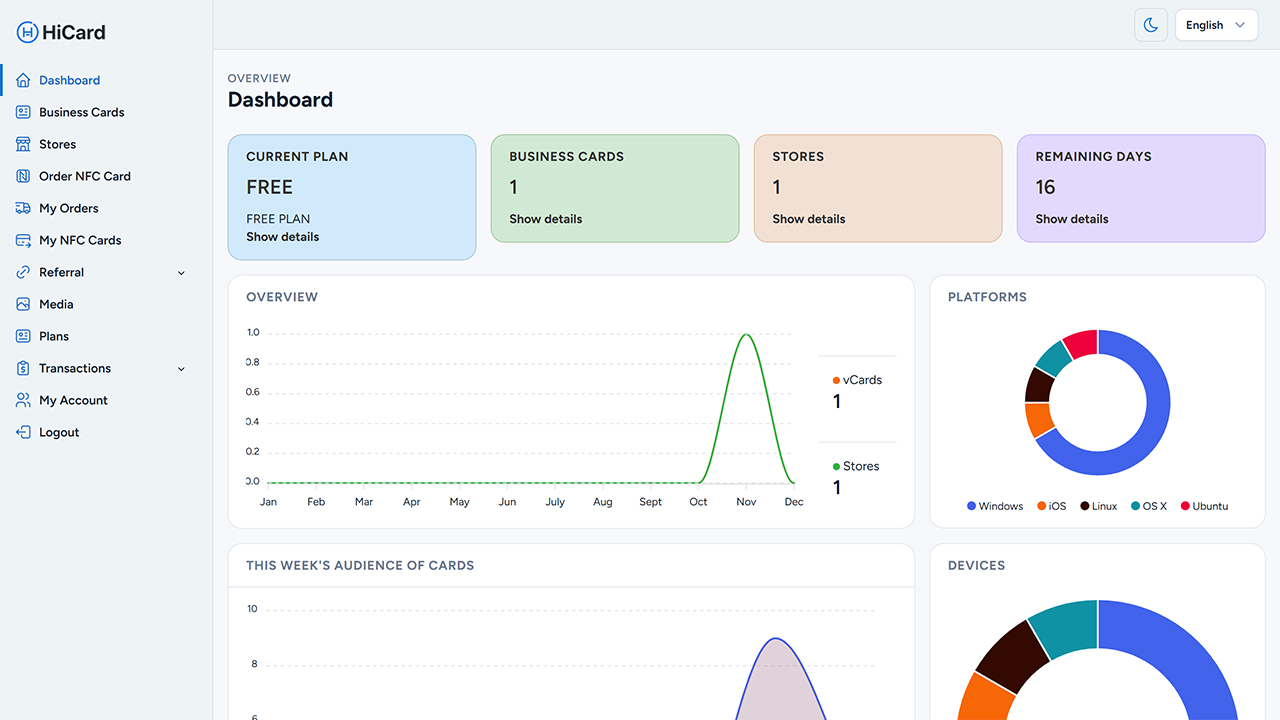Toggle Ubuntu legend in Platforms chart
This screenshot has width=1280, height=720.
[x=1205, y=506]
